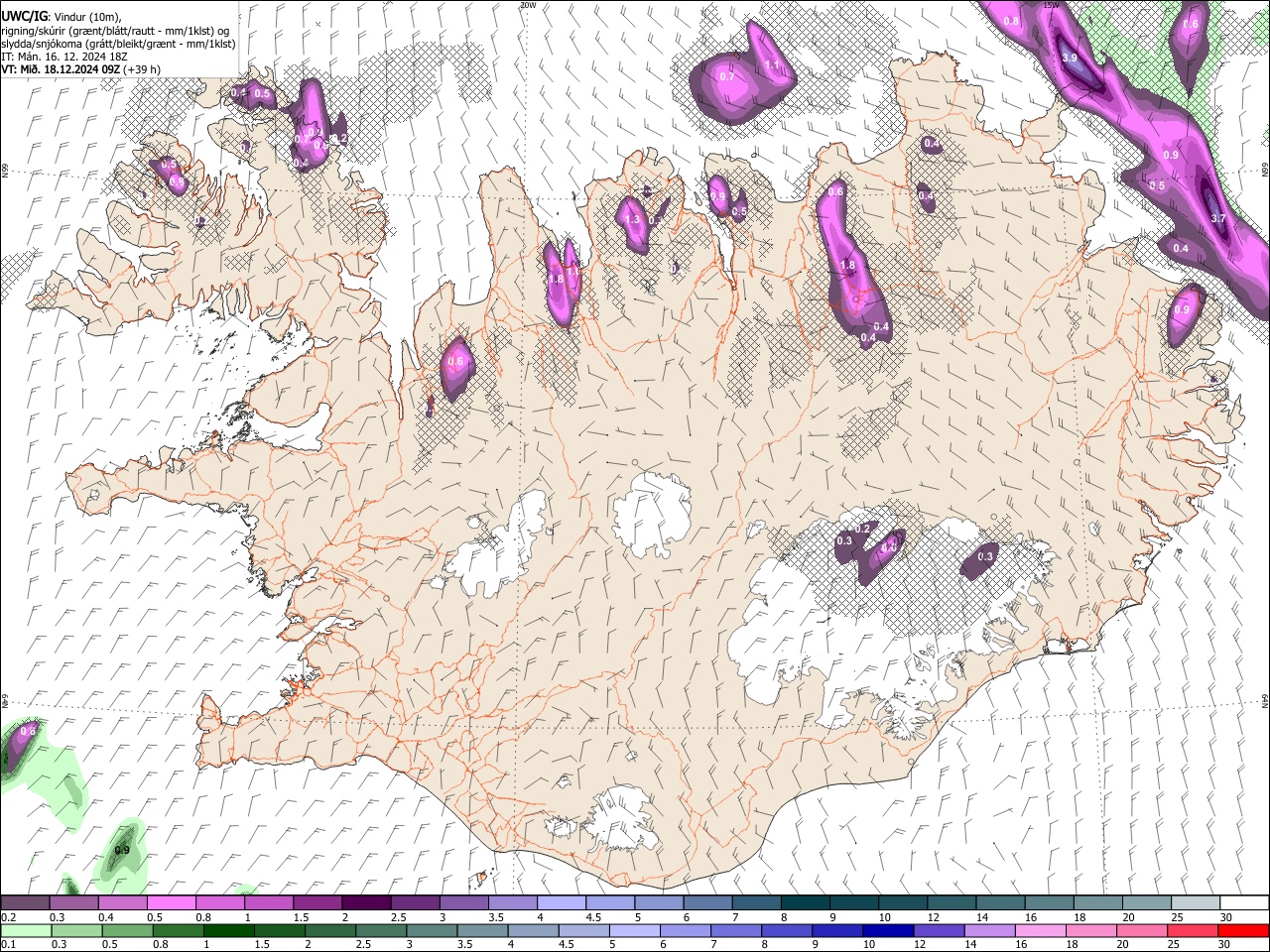
Task: Click the initial time 'IT: Mán. 16. 12. 2024 18Z'
Action: click(x=63, y=57)
